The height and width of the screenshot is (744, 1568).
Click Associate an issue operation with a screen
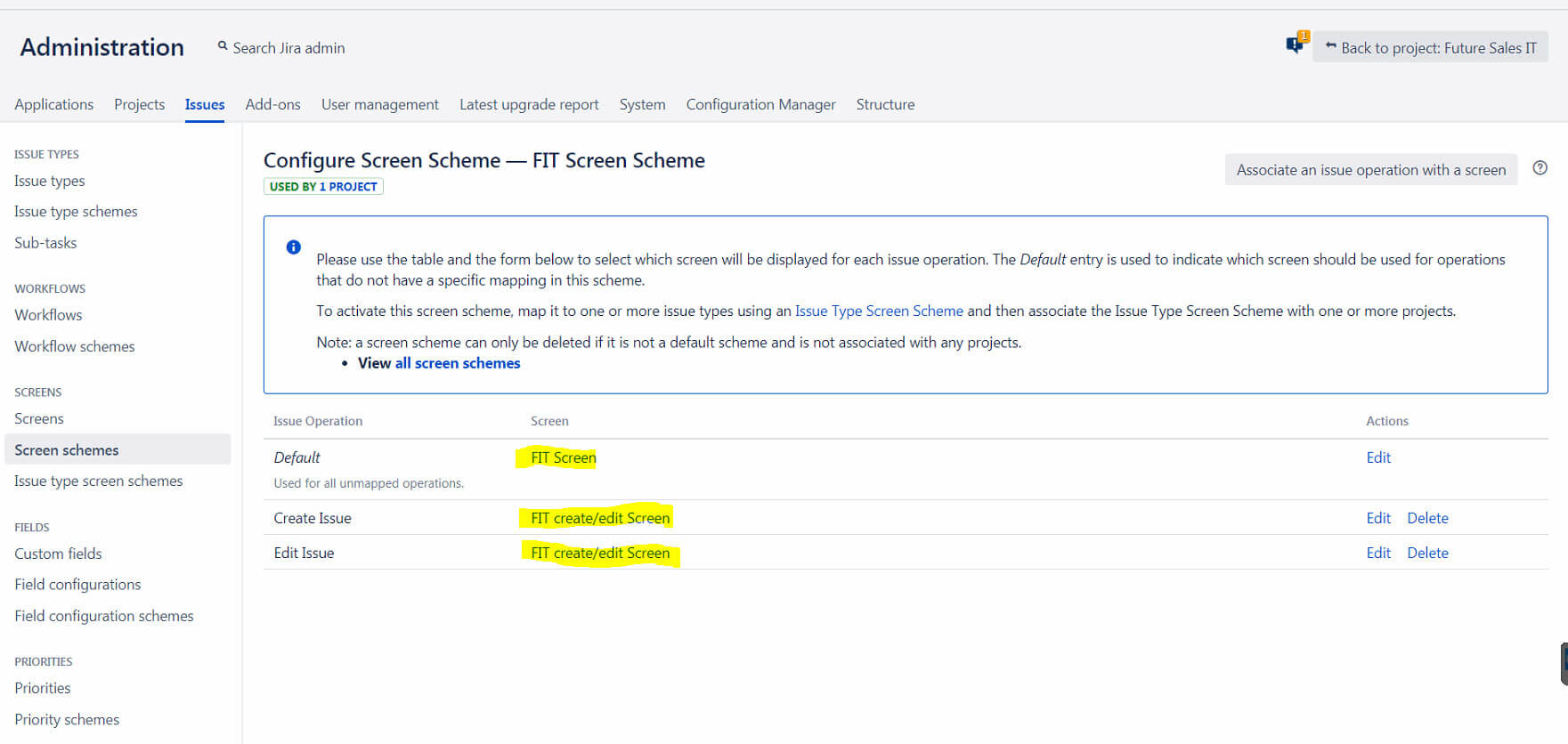coord(1370,170)
